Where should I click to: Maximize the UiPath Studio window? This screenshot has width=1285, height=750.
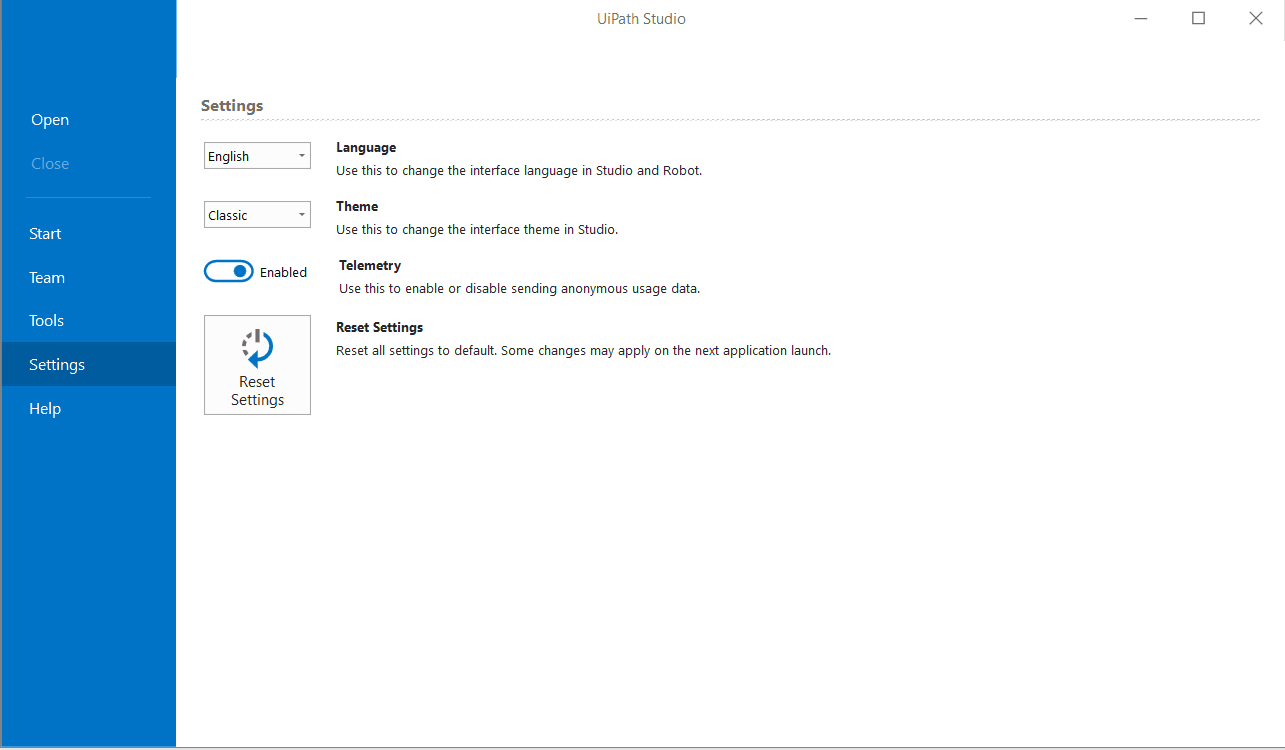[1198, 18]
